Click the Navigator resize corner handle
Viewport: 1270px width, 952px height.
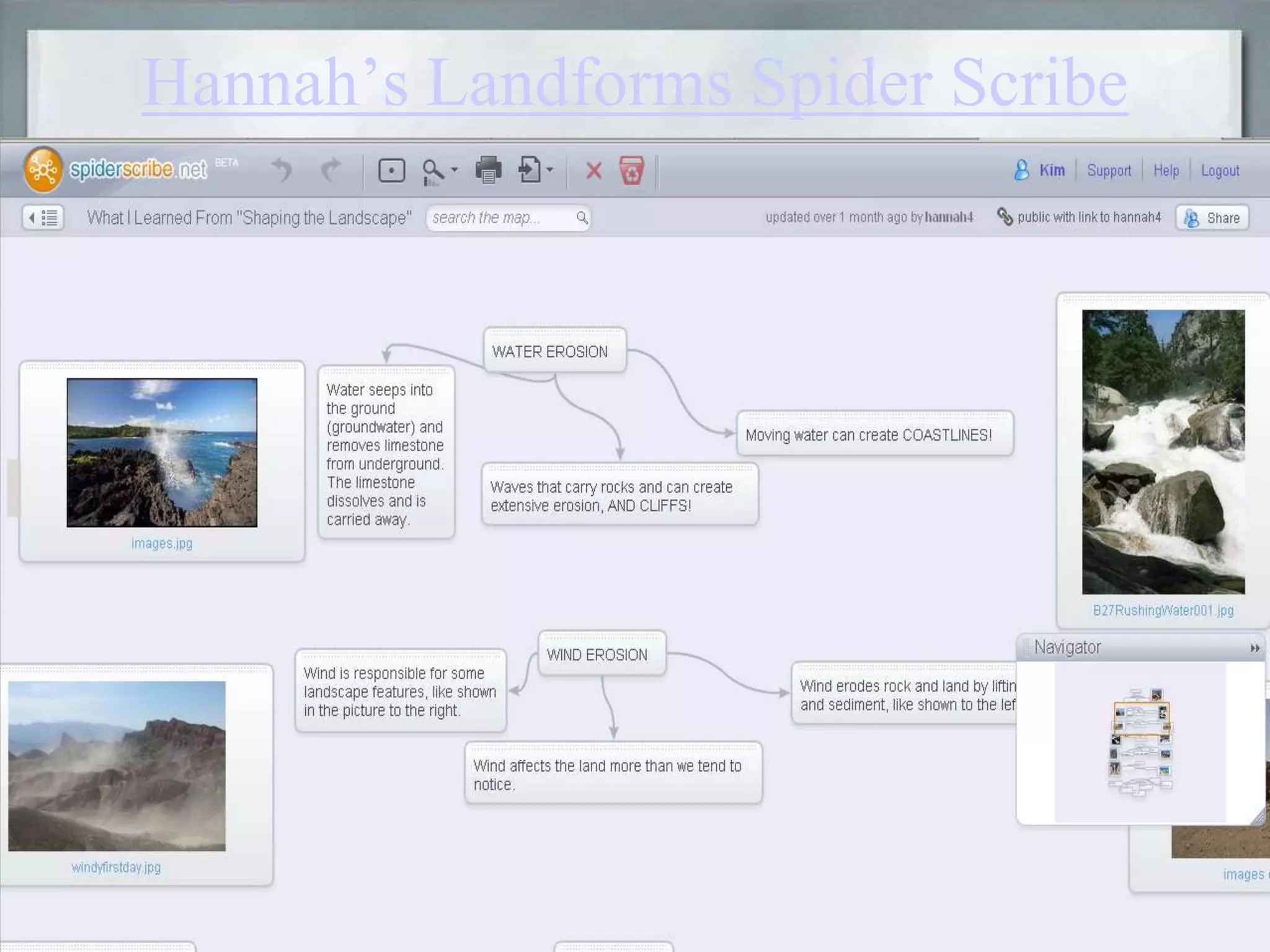[1258, 818]
